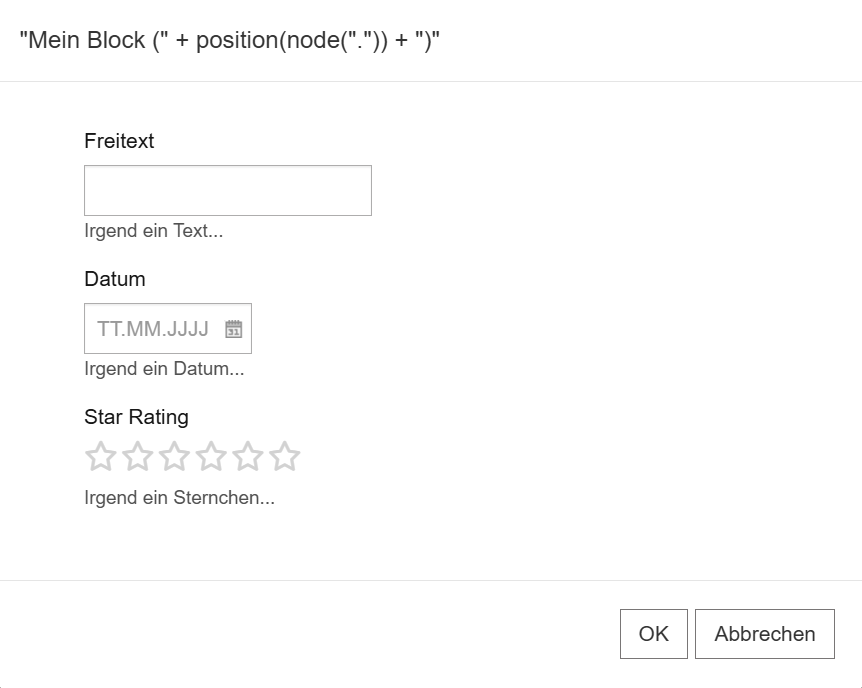Pick the fifth rating star
Screen dimensions: 862x688
pos(248,457)
